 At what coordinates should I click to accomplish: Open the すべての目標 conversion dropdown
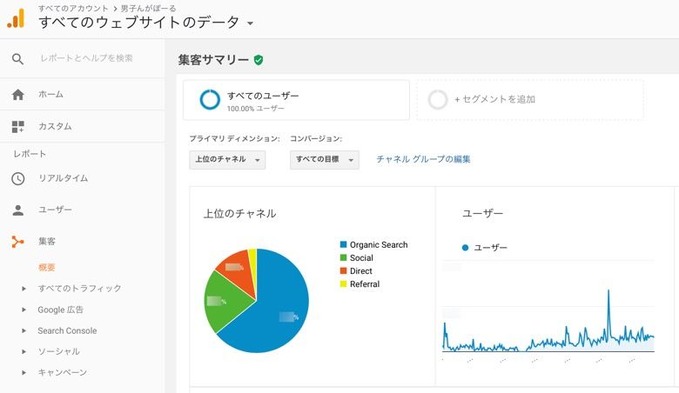coord(324,160)
